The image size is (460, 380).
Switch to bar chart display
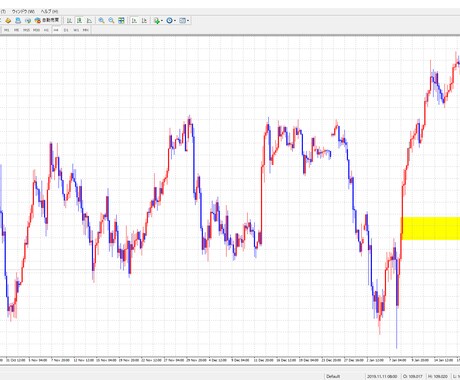[69, 21]
